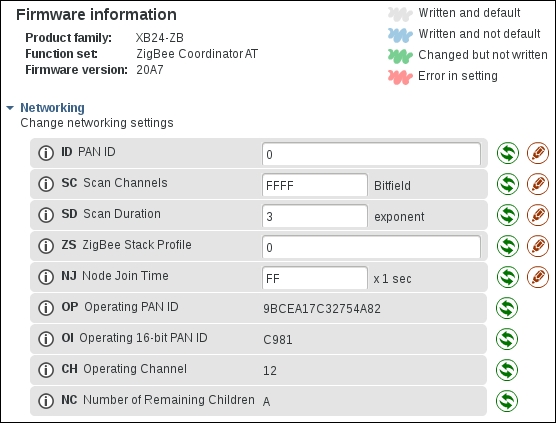This screenshot has width=556, height=423.
Task: Write the Scan Duration setting
Action: [x=538, y=215]
